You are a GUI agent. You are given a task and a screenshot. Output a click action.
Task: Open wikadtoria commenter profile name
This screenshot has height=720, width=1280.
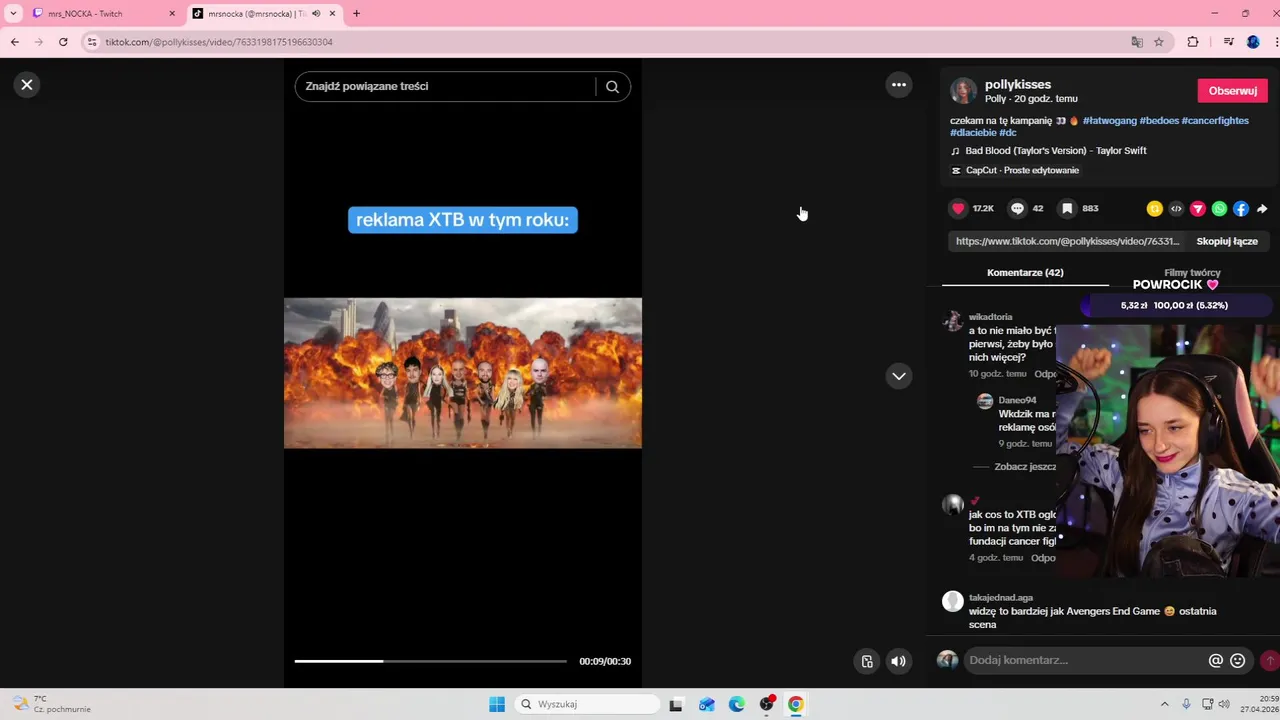[x=990, y=317]
